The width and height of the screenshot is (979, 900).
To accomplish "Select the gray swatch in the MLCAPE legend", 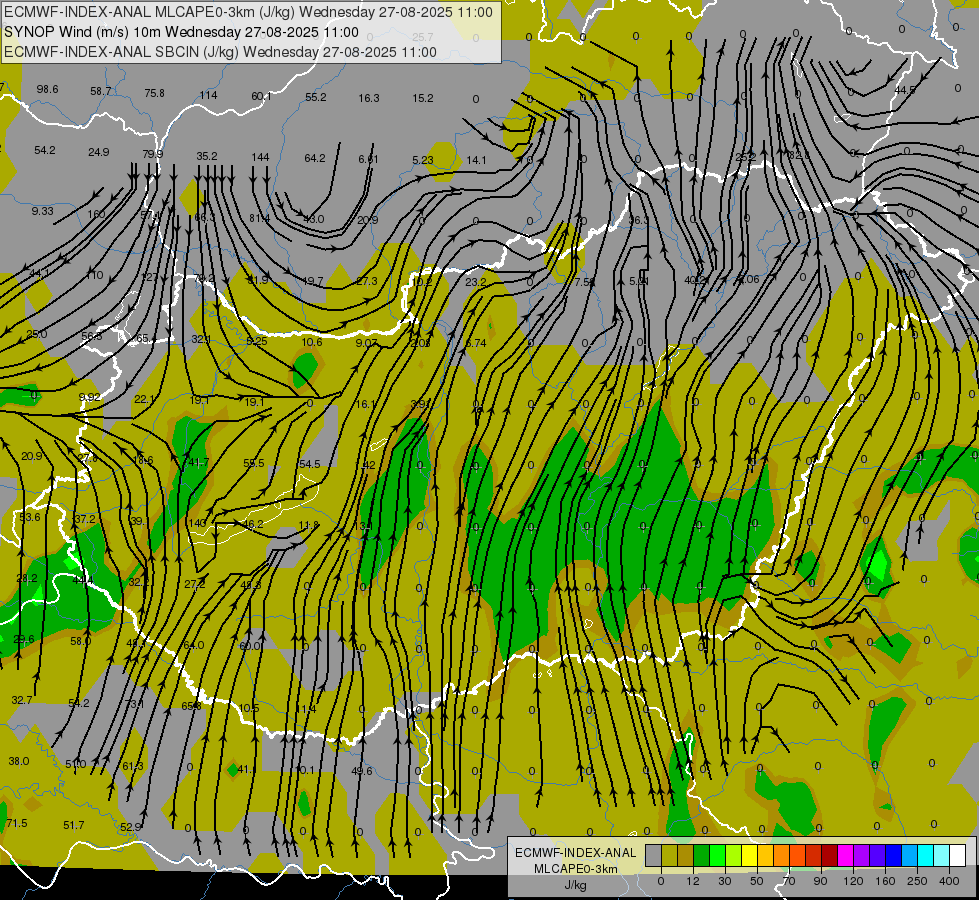I will (x=654, y=855).
